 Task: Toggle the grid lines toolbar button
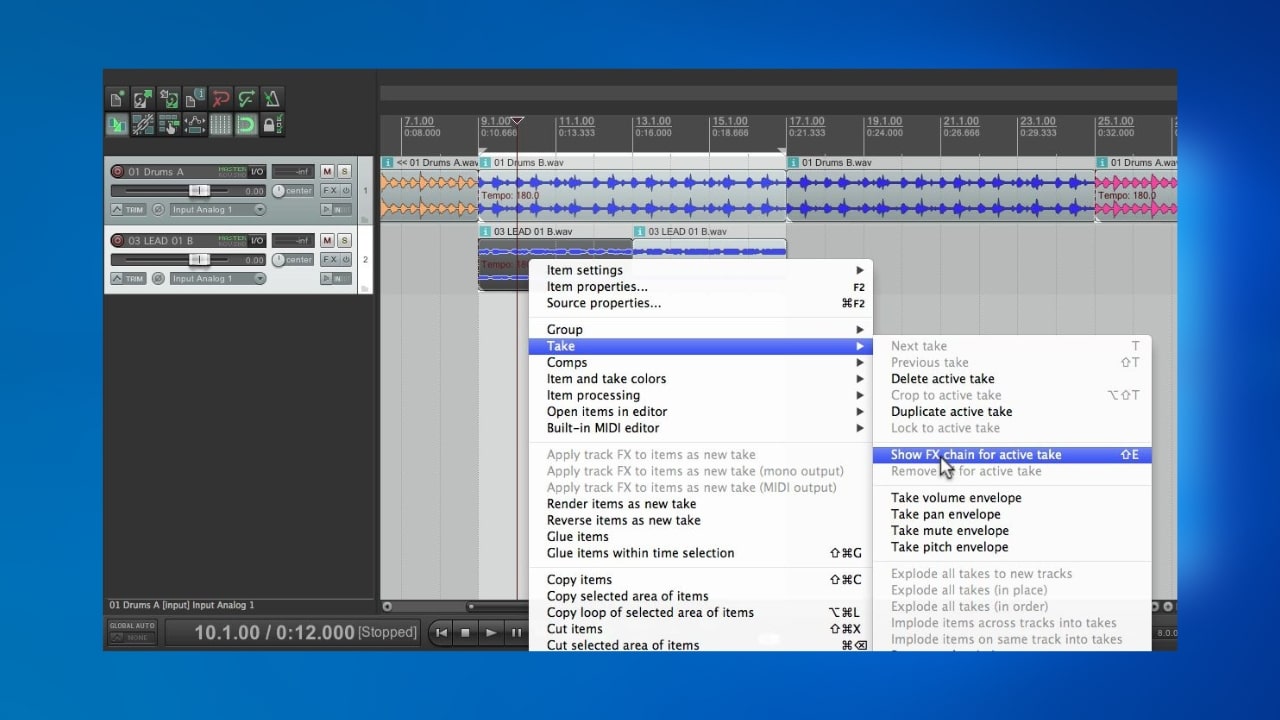click(221, 124)
